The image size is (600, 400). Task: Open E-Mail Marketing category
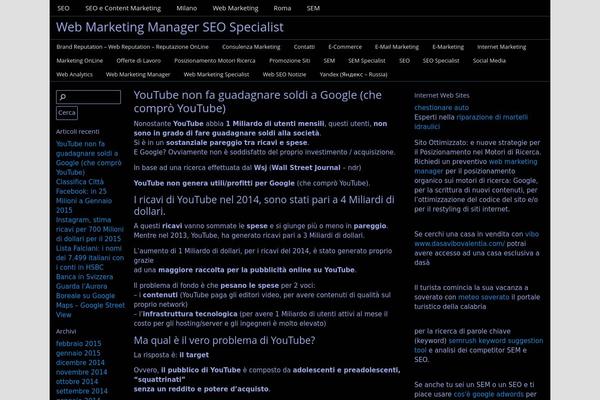[x=397, y=47]
